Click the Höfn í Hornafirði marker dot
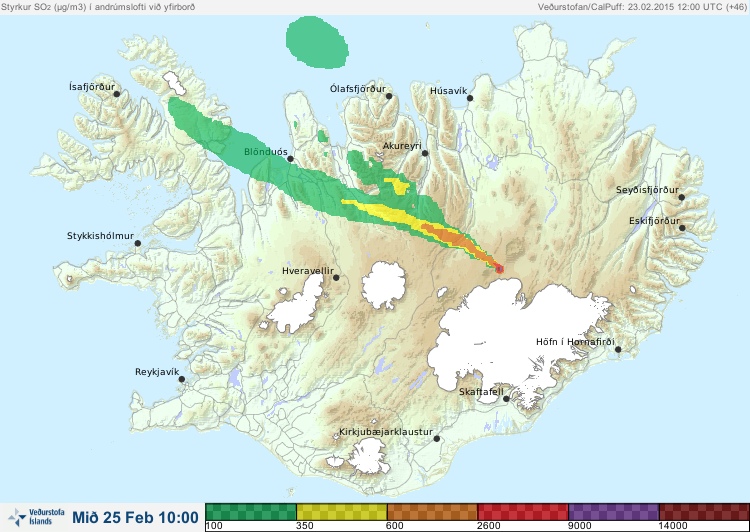This screenshot has height=532, width=750. [618, 349]
